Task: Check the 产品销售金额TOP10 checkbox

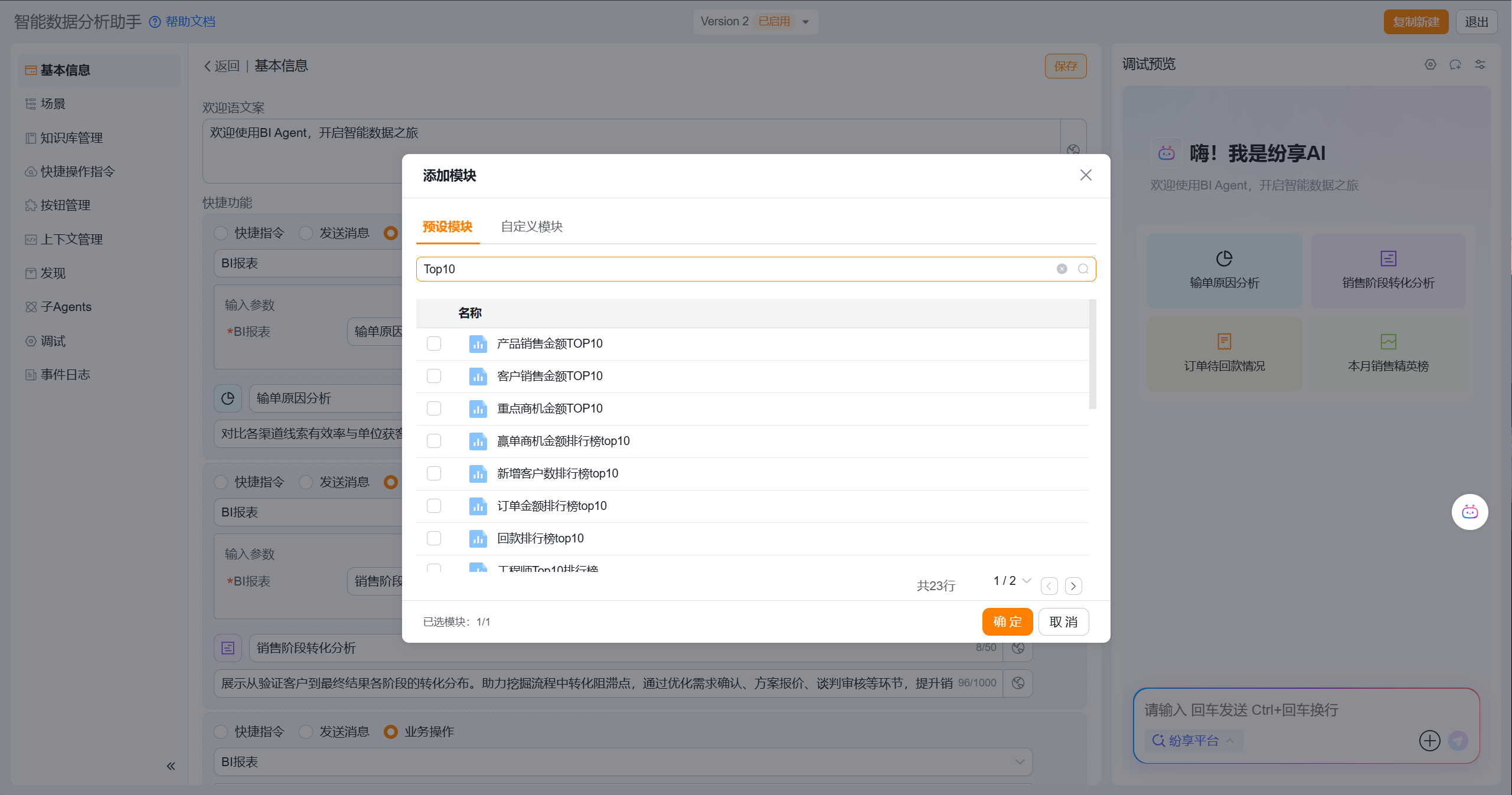Action: coord(434,343)
